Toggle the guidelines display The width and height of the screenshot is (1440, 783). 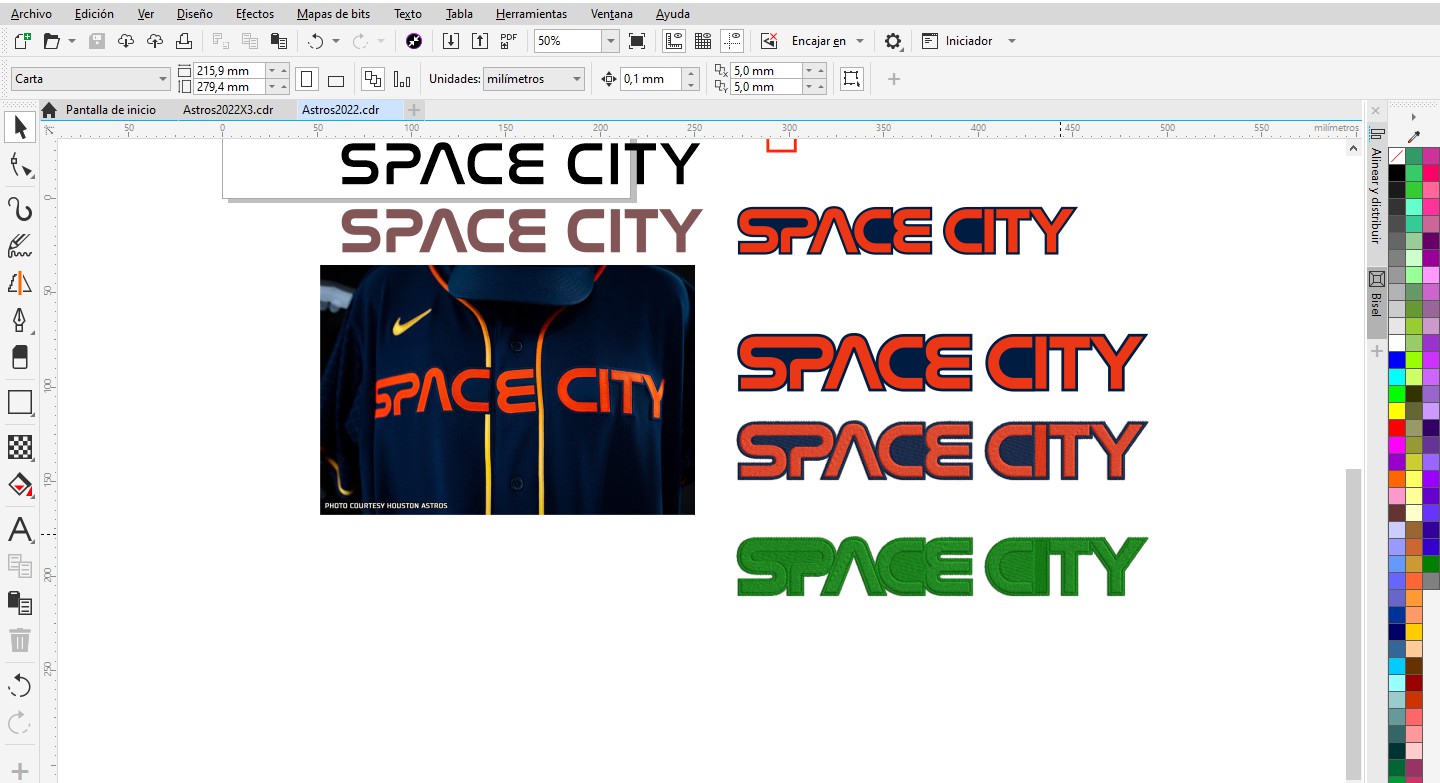click(x=733, y=41)
